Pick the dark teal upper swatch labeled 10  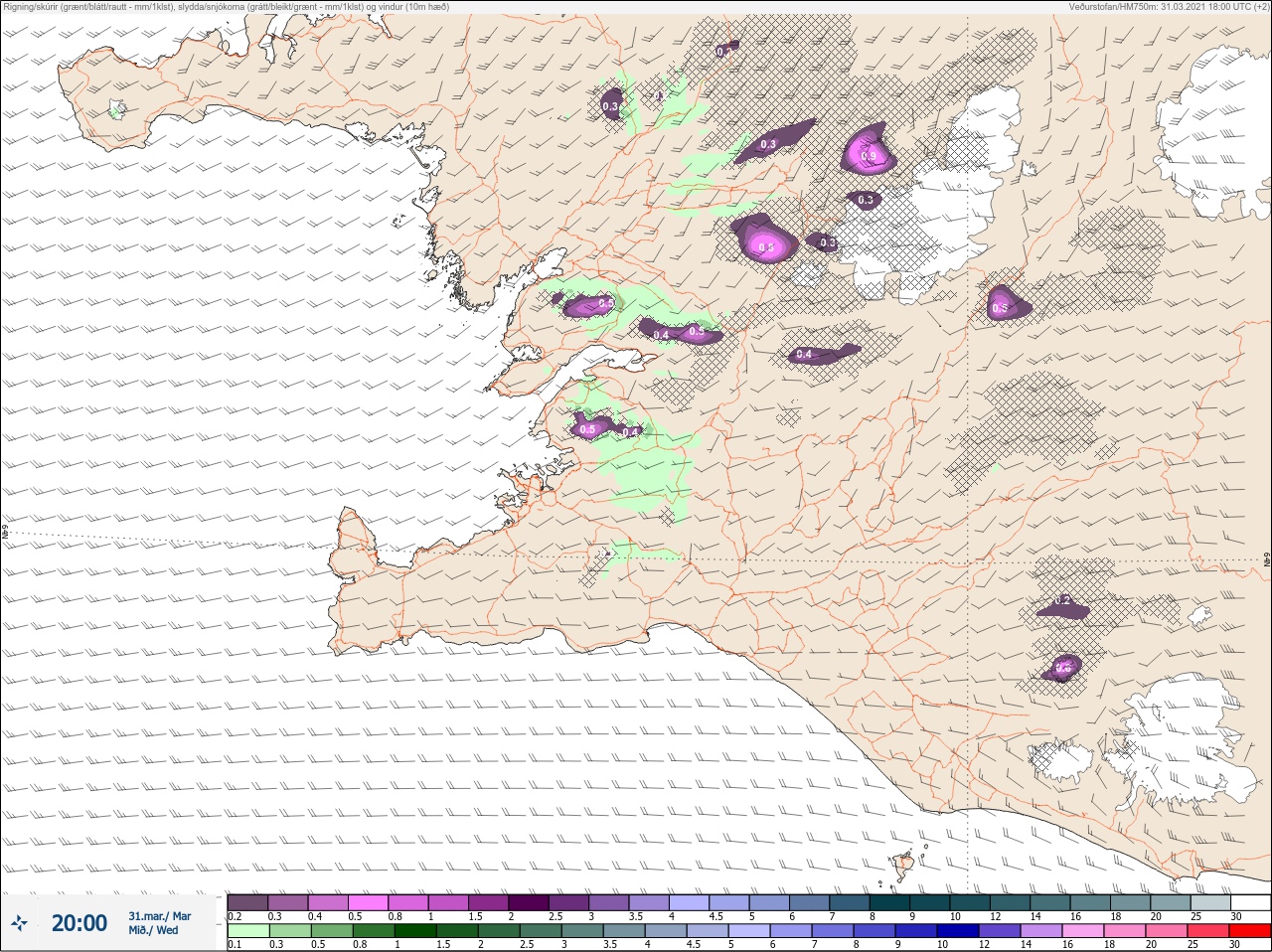(x=971, y=902)
